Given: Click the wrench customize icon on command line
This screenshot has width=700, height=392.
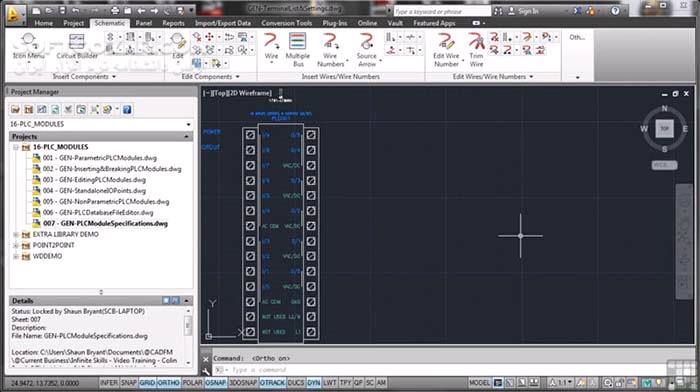Looking at the screenshot, I should click(206, 370).
